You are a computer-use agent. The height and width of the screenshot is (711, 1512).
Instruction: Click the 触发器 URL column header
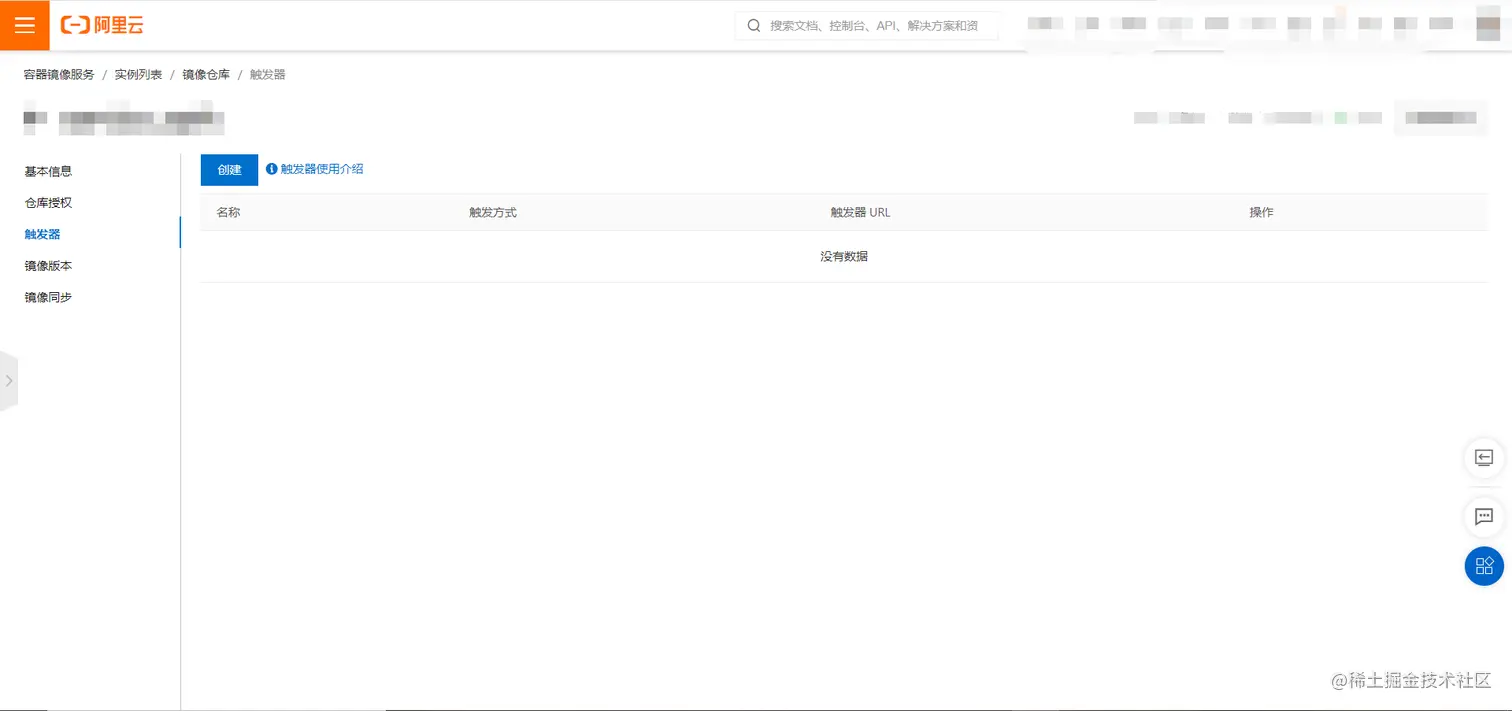[860, 213]
